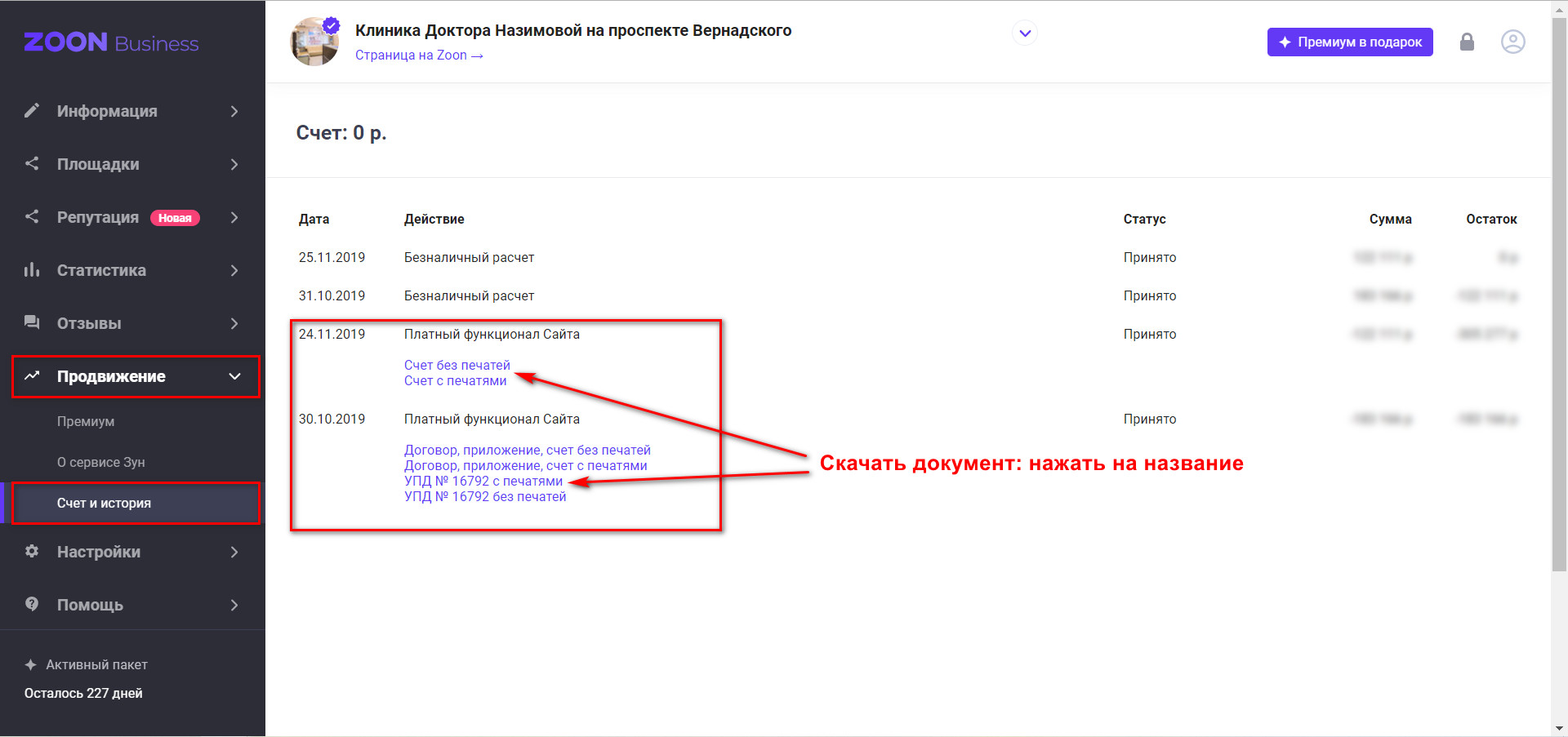Select the О сервисе Зун submenu item
The image size is (1568, 737).
[101, 462]
